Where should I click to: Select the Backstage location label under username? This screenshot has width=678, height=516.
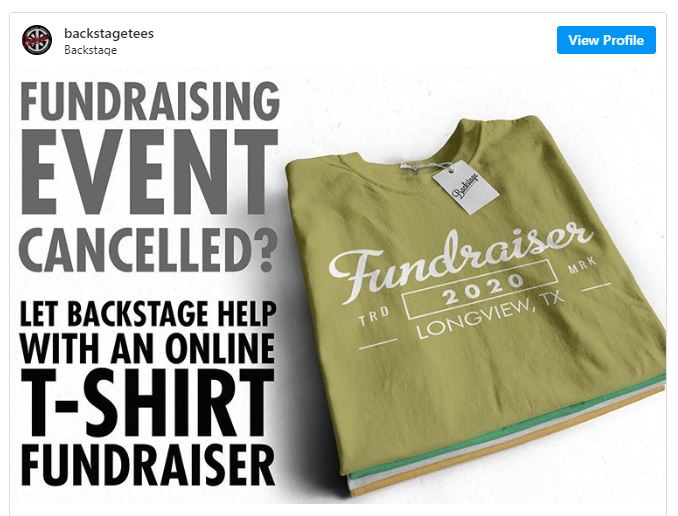point(90,50)
